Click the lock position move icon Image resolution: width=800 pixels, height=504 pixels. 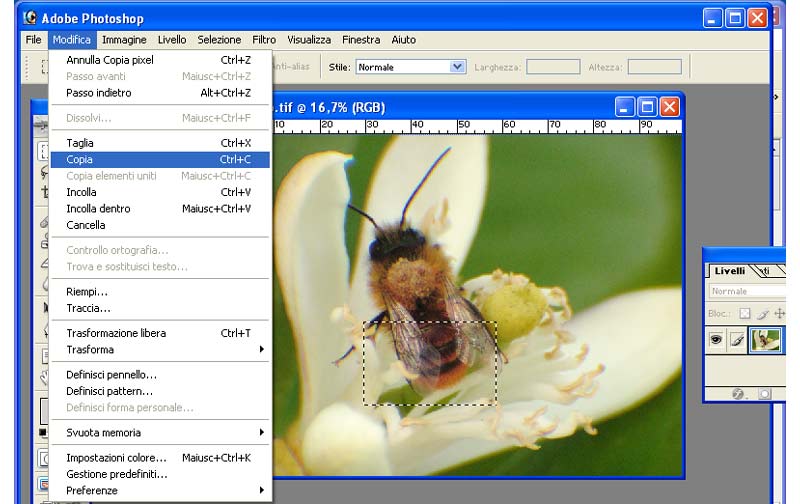coord(780,313)
